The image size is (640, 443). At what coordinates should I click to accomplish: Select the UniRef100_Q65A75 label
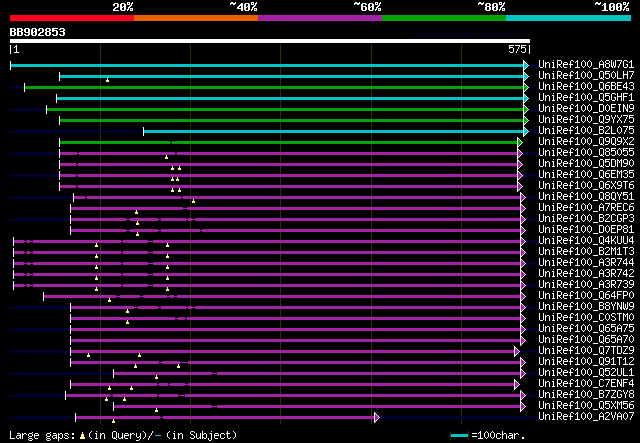(x=586, y=329)
